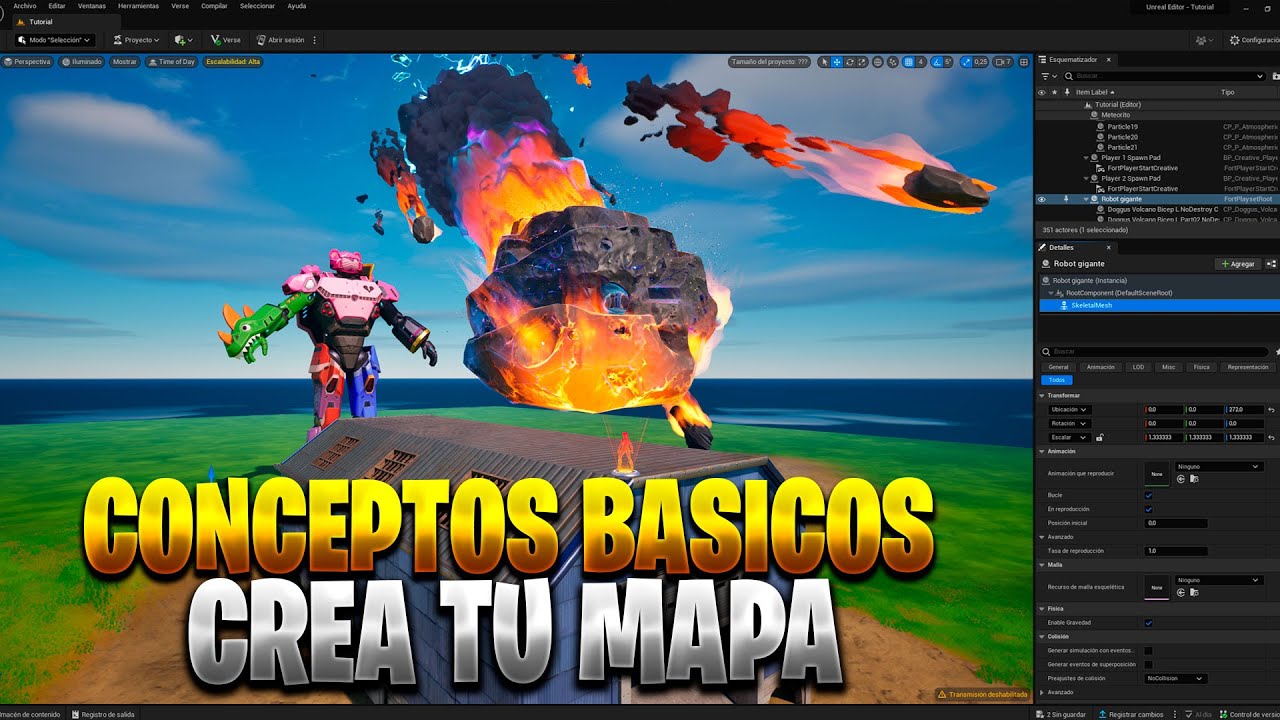Screen dimensions: 1280x720
Task: Open the Compilar menu
Action: 214,6
